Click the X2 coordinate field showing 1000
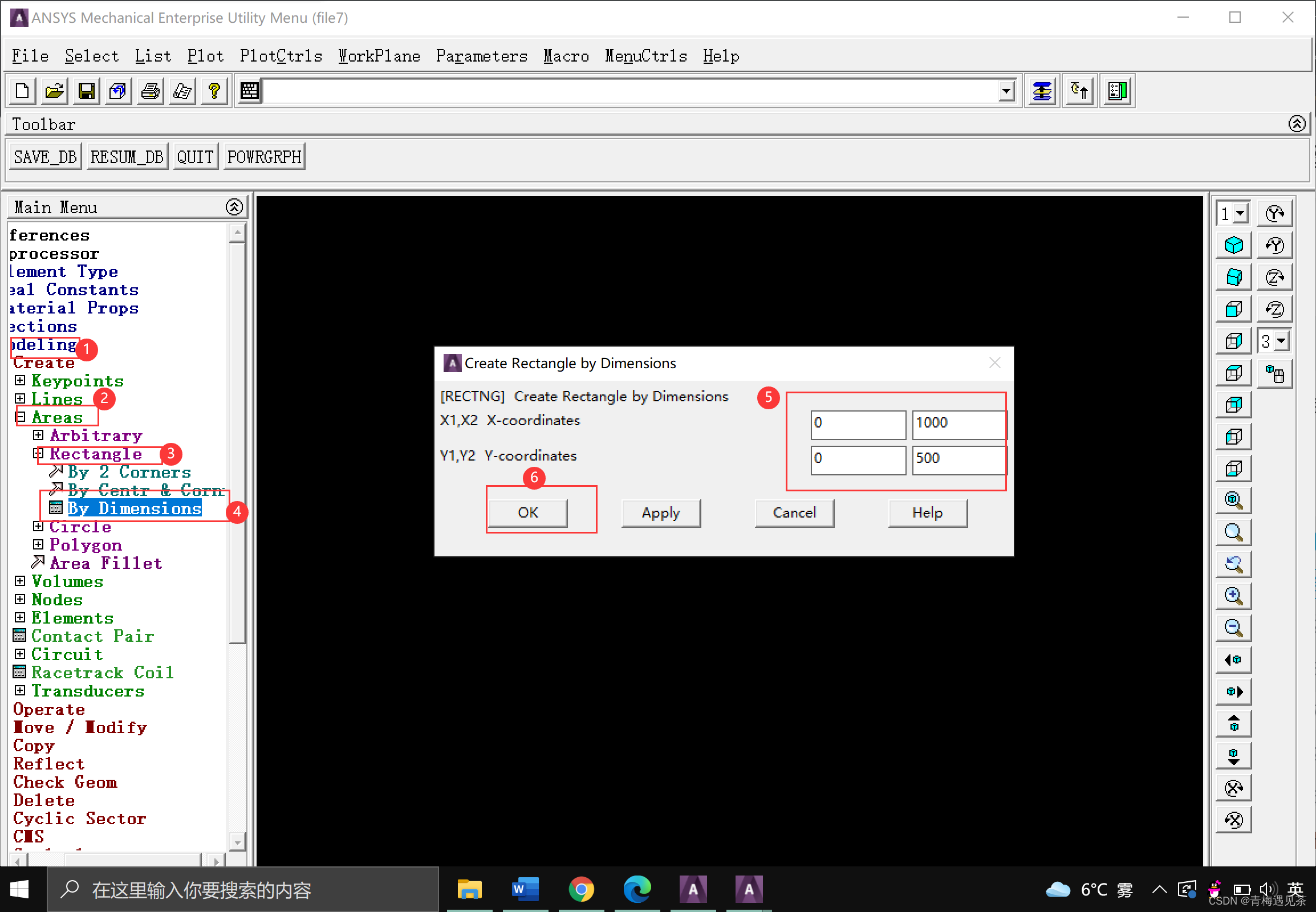The image size is (1316, 912). [957, 424]
